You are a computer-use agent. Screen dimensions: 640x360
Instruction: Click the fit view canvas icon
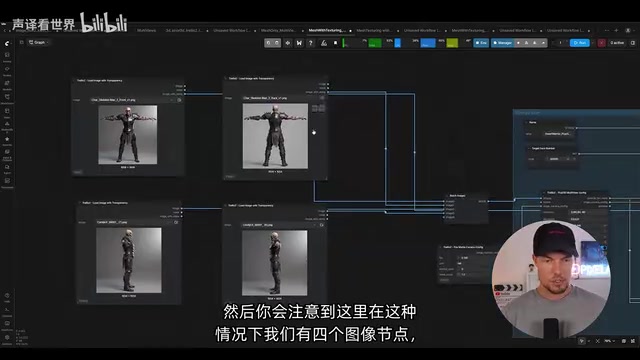click(x=598, y=341)
